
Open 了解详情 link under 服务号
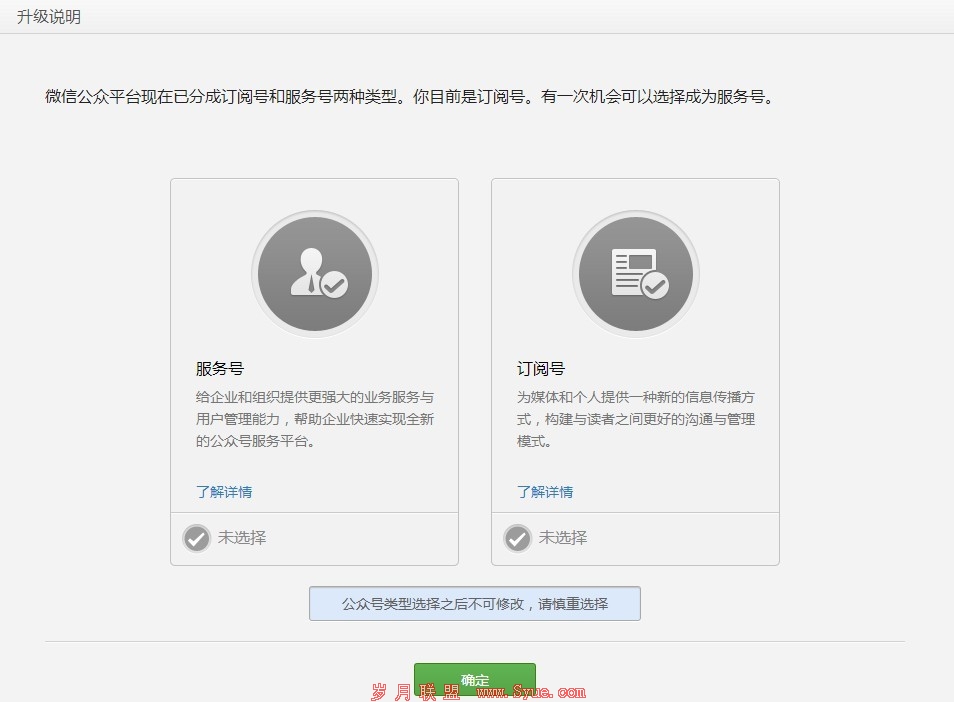coord(224,492)
